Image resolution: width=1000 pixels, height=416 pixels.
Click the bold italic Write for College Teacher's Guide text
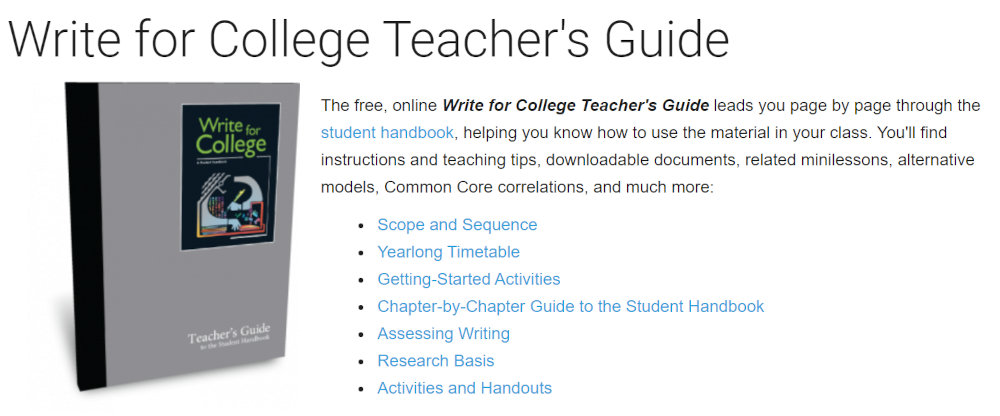tap(575, 105)
